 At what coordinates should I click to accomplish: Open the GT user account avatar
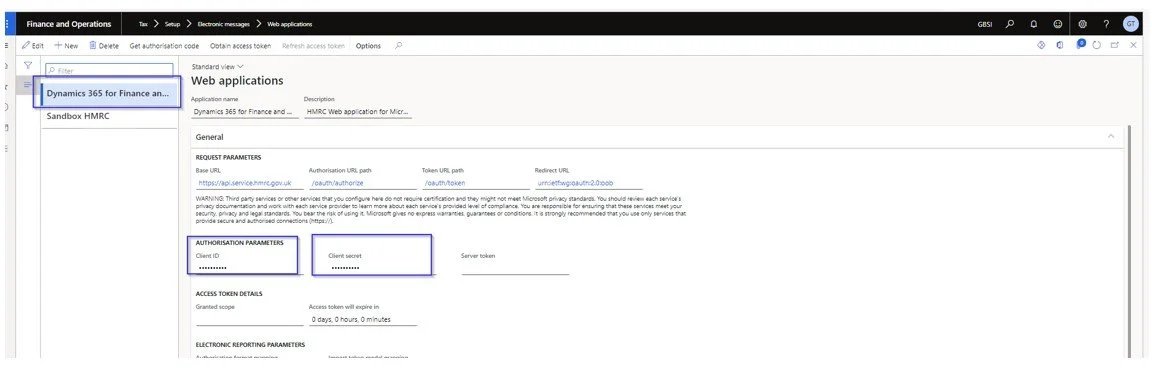1131,23
